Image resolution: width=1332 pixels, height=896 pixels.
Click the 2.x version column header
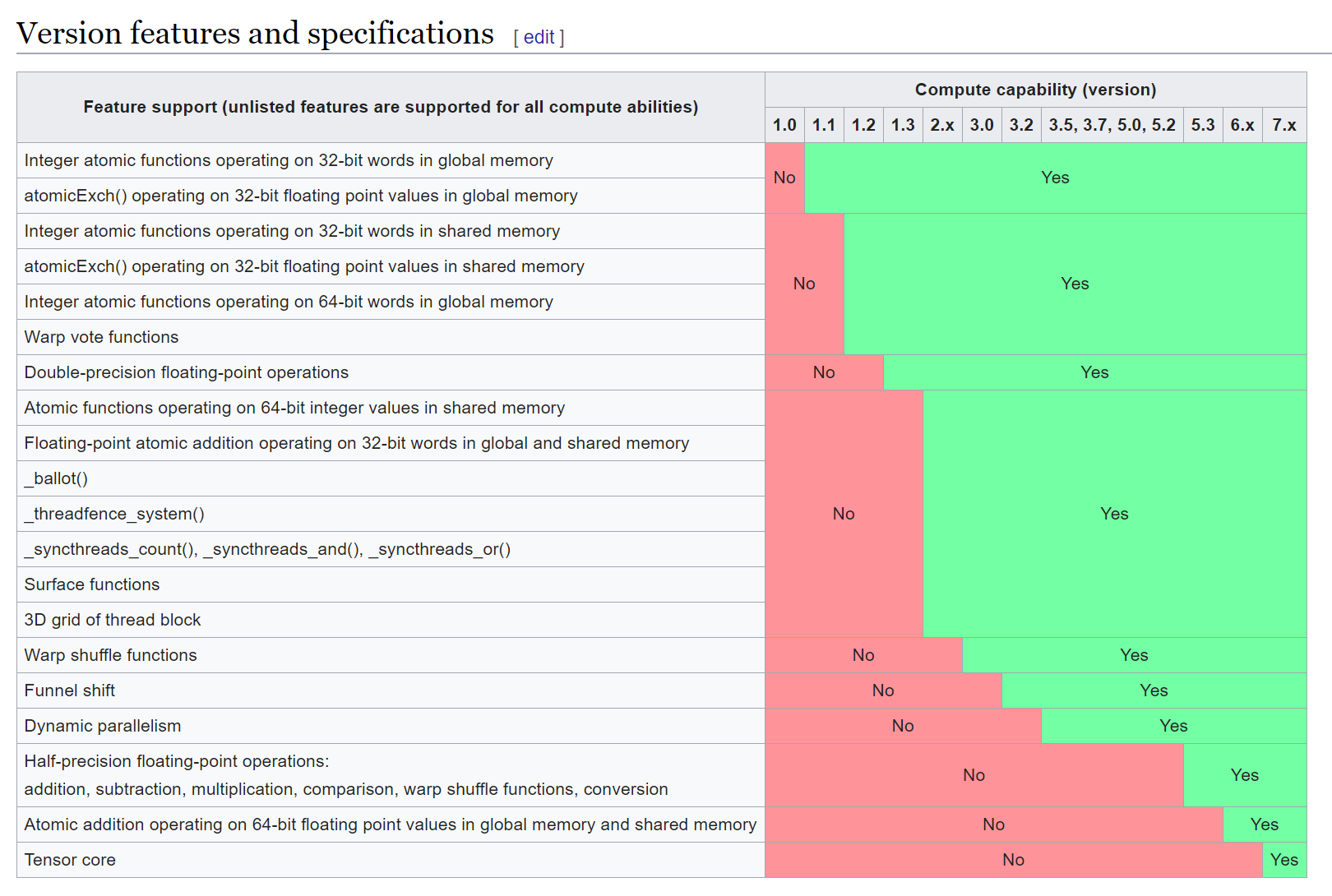(x=942, y=124)
